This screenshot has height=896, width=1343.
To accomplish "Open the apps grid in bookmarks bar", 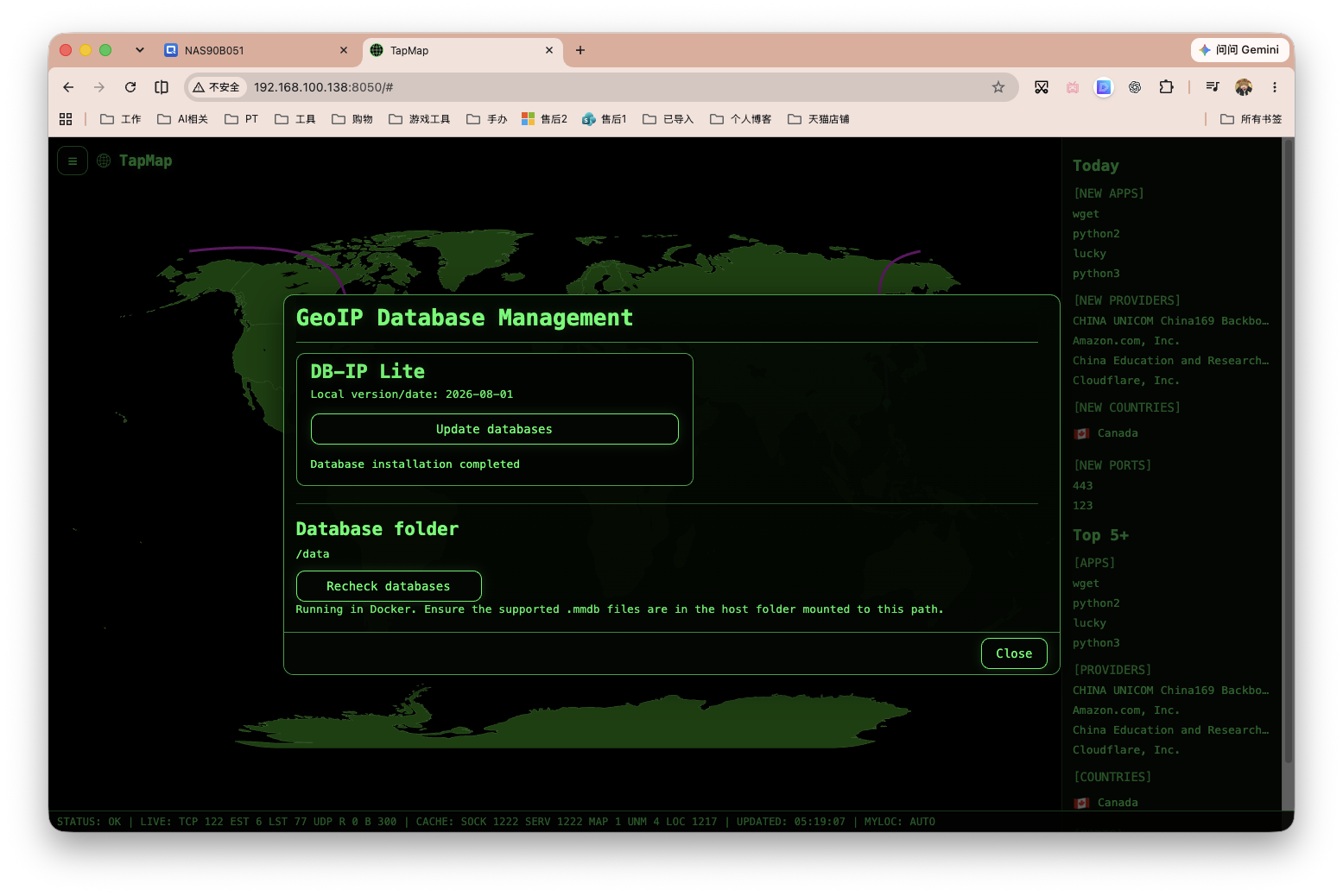I will [x=66, y=119].
